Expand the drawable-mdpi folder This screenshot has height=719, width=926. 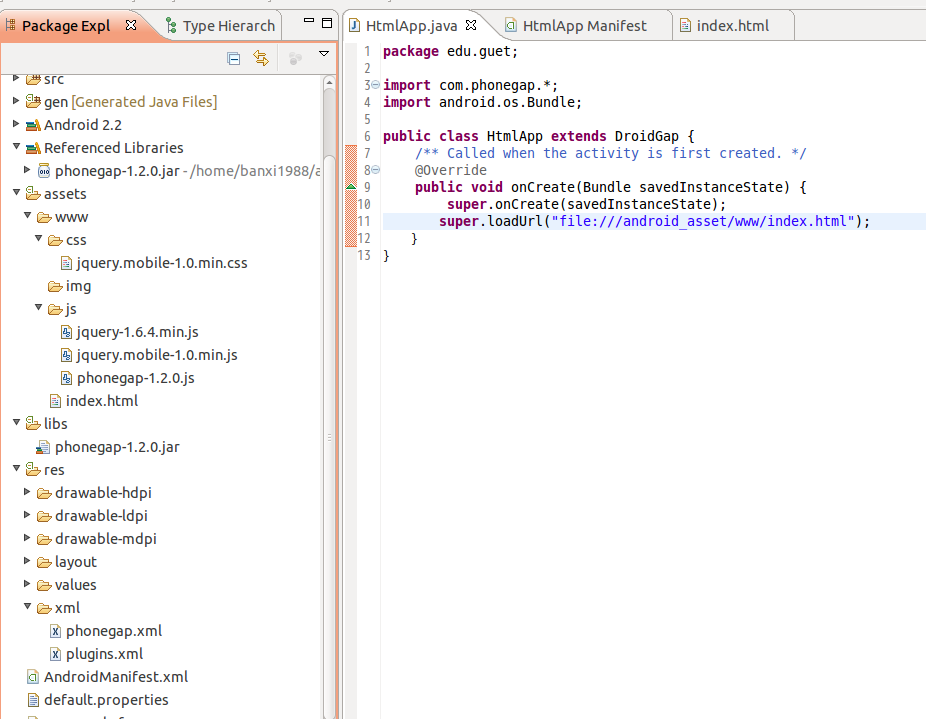pyautogui.click(x=27, y=538)
